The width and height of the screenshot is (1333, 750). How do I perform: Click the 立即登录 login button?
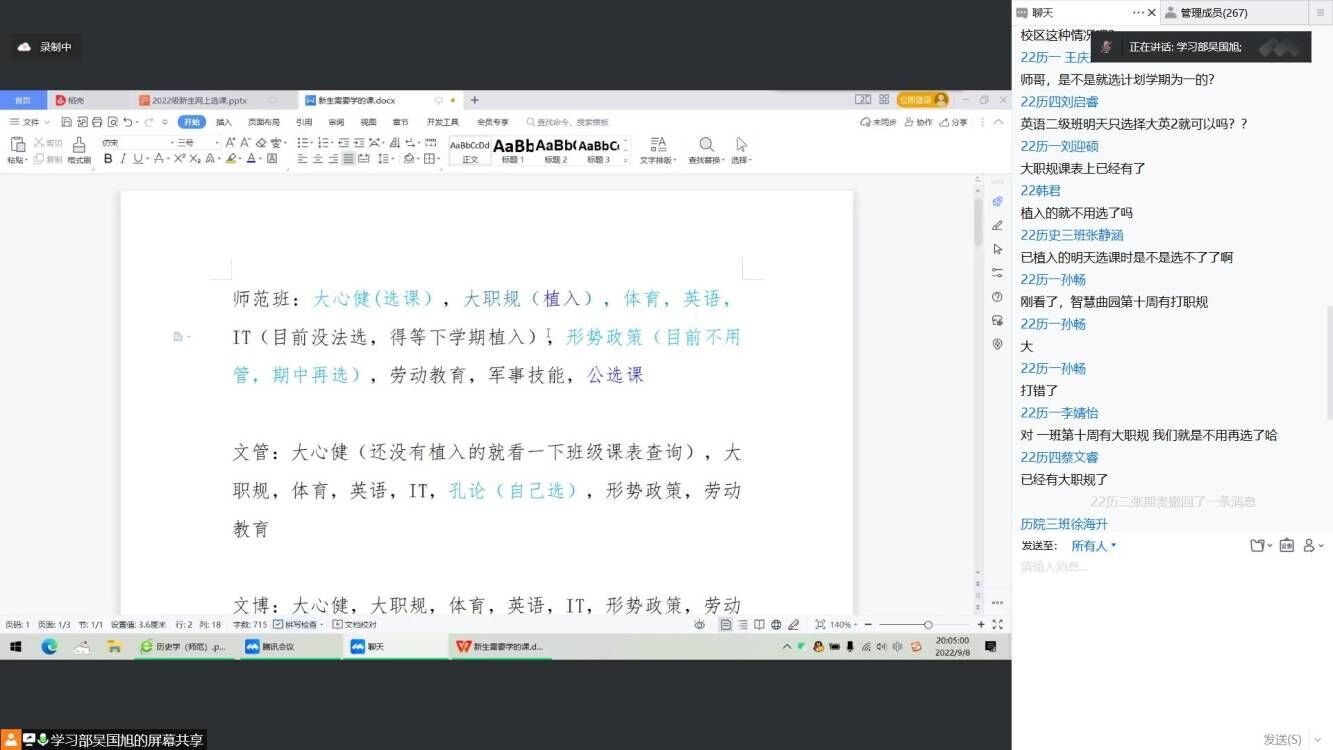coord(922,100)
